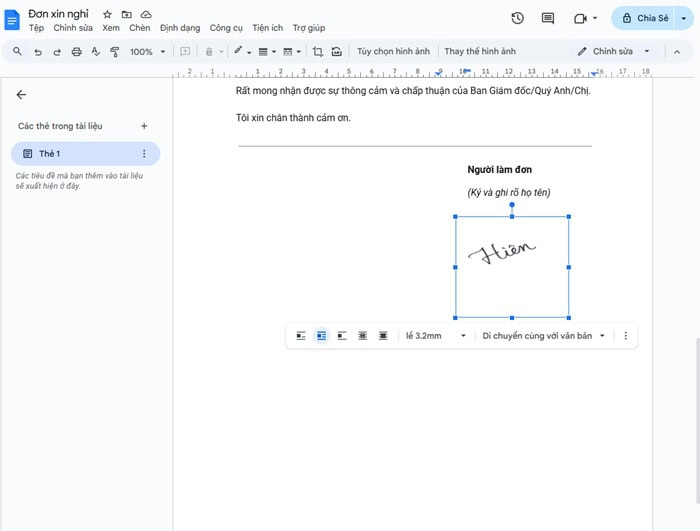Expand the lề 3.2mm margin dropdown
The height and width of the screenshot is (531, 700).
[x=436, y=336]
